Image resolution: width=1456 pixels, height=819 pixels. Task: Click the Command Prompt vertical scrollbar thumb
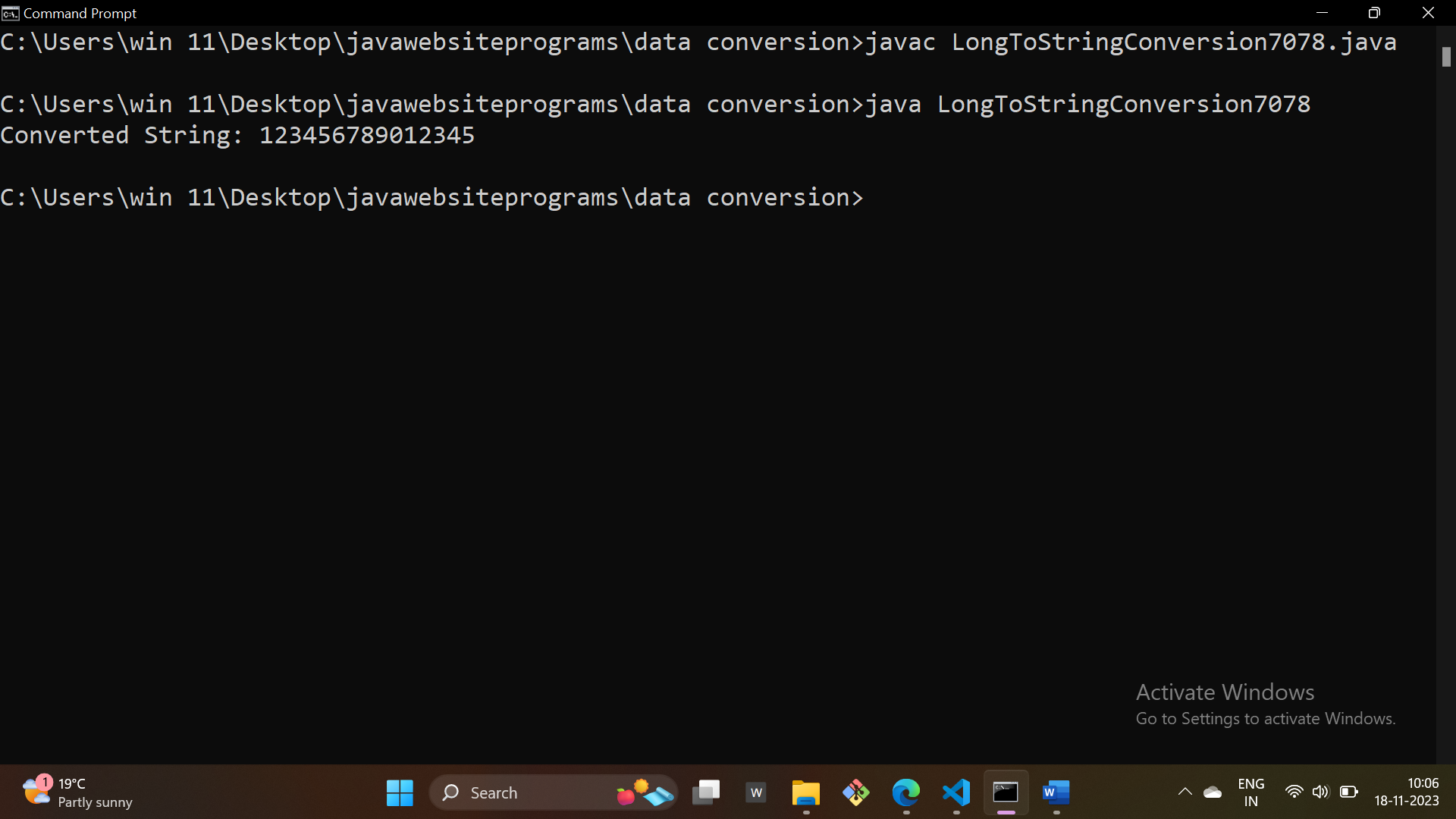click(x=1446, y=57)
